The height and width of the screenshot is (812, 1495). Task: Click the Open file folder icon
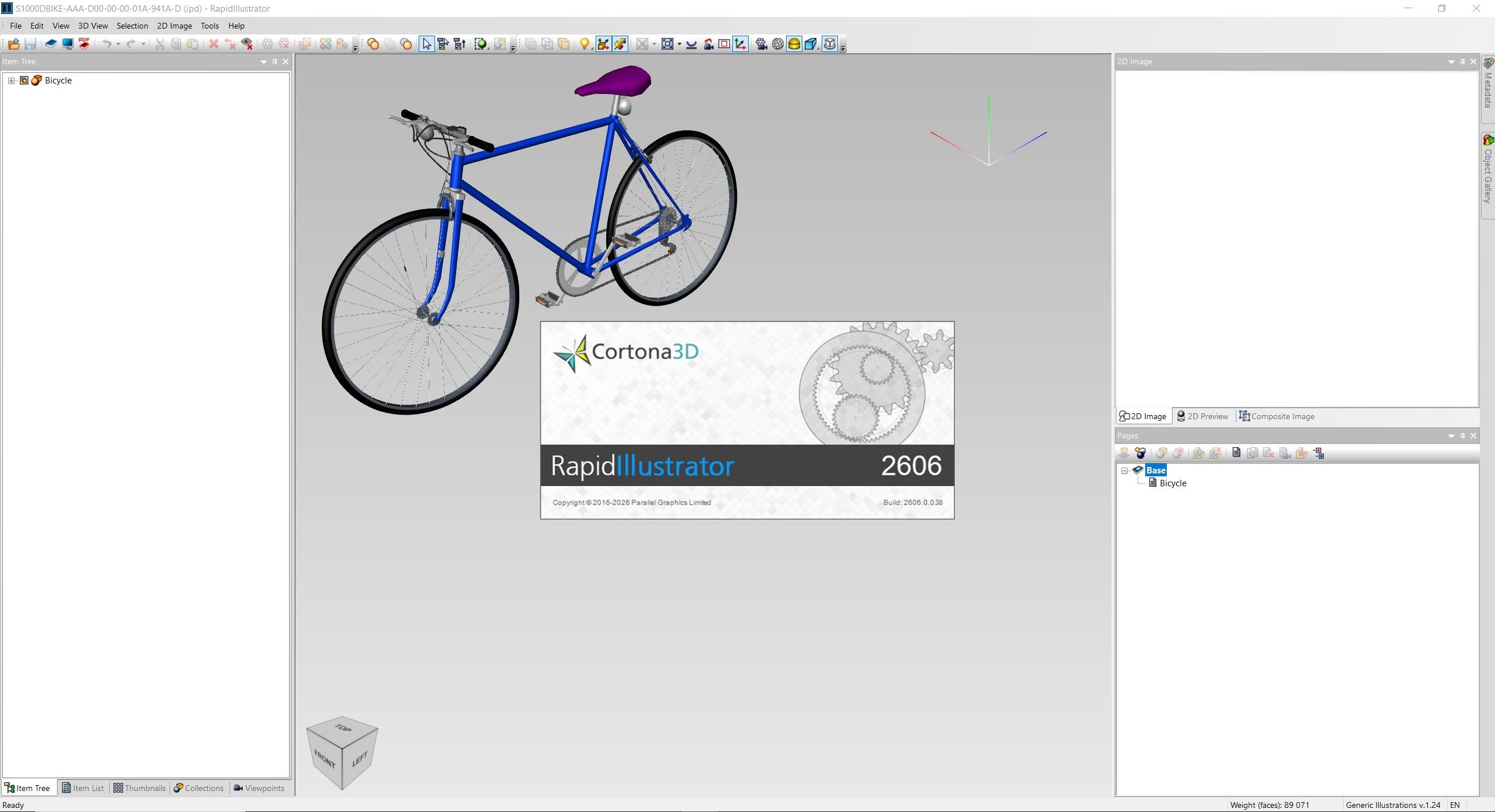click(x=14, y=44)
